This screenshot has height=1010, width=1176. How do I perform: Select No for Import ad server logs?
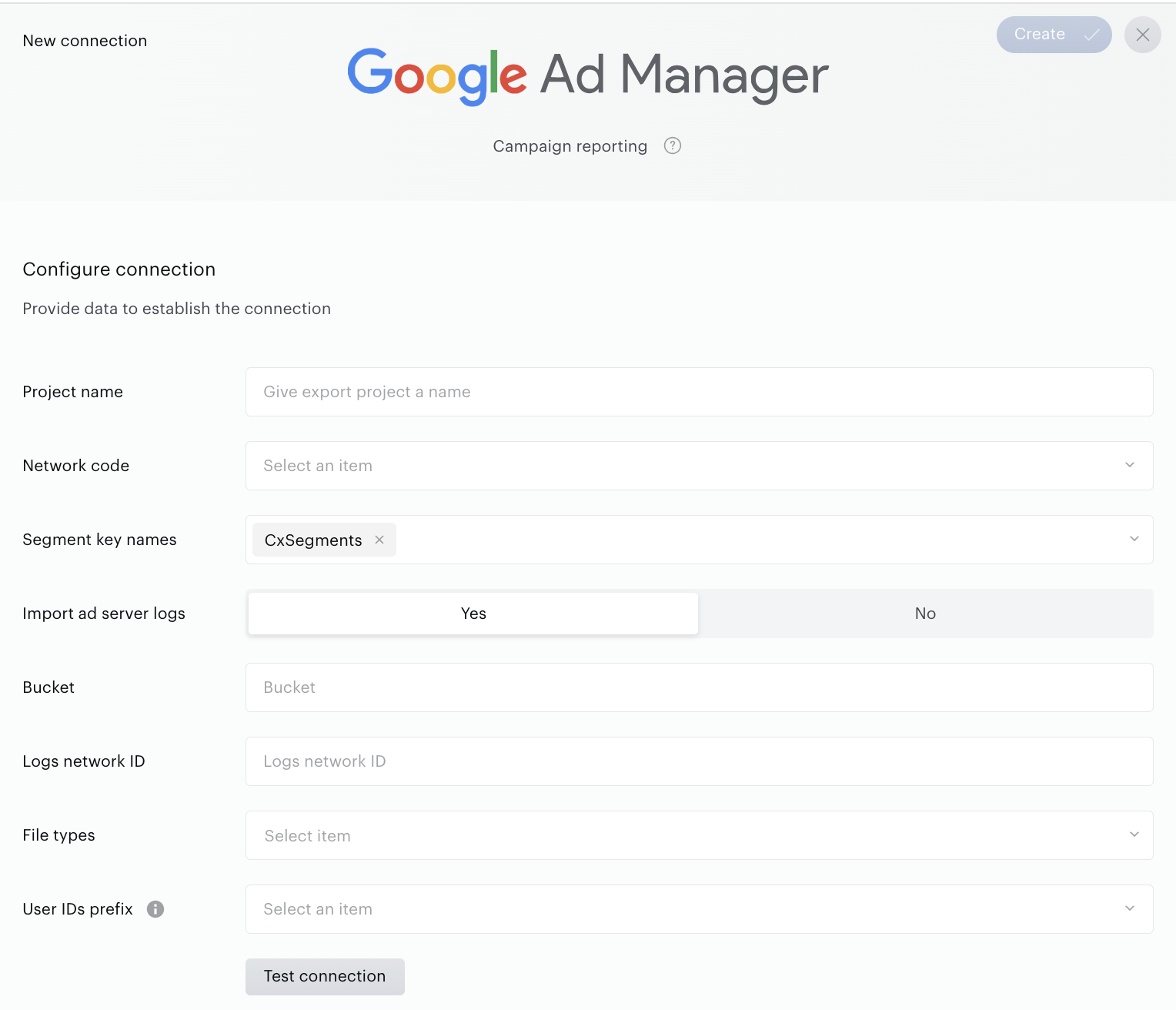coord(925,614)
